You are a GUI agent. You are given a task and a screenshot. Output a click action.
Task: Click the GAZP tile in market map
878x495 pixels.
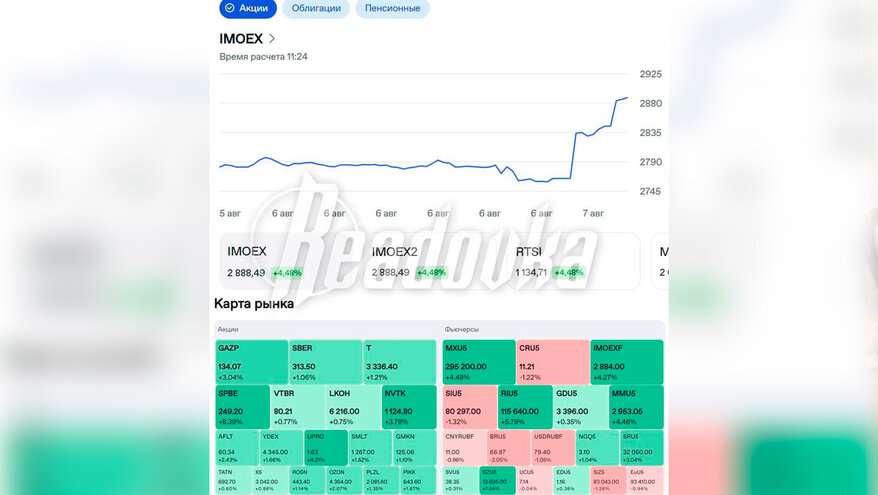(x=251, y=361)
